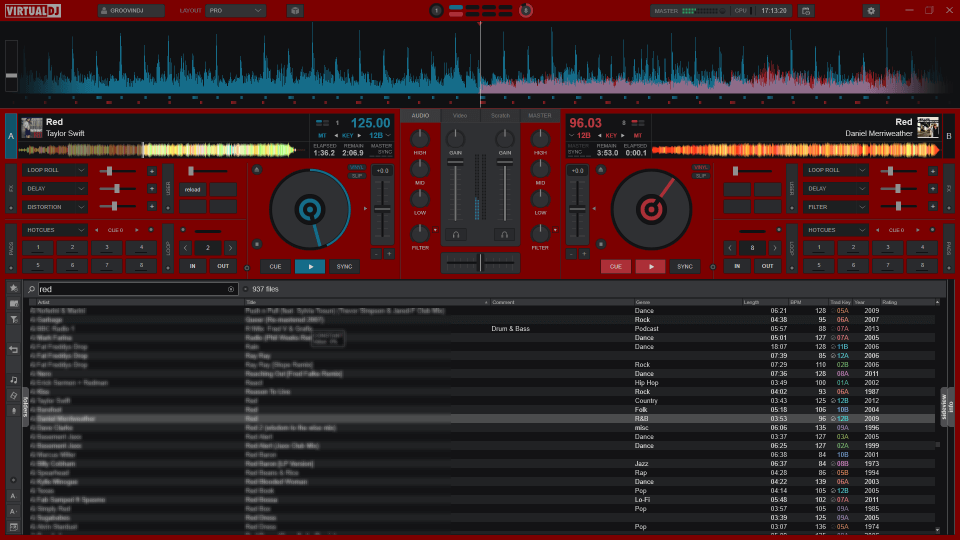
Task: Click the round number 1 button in top bar
Action: coord(436,10)
